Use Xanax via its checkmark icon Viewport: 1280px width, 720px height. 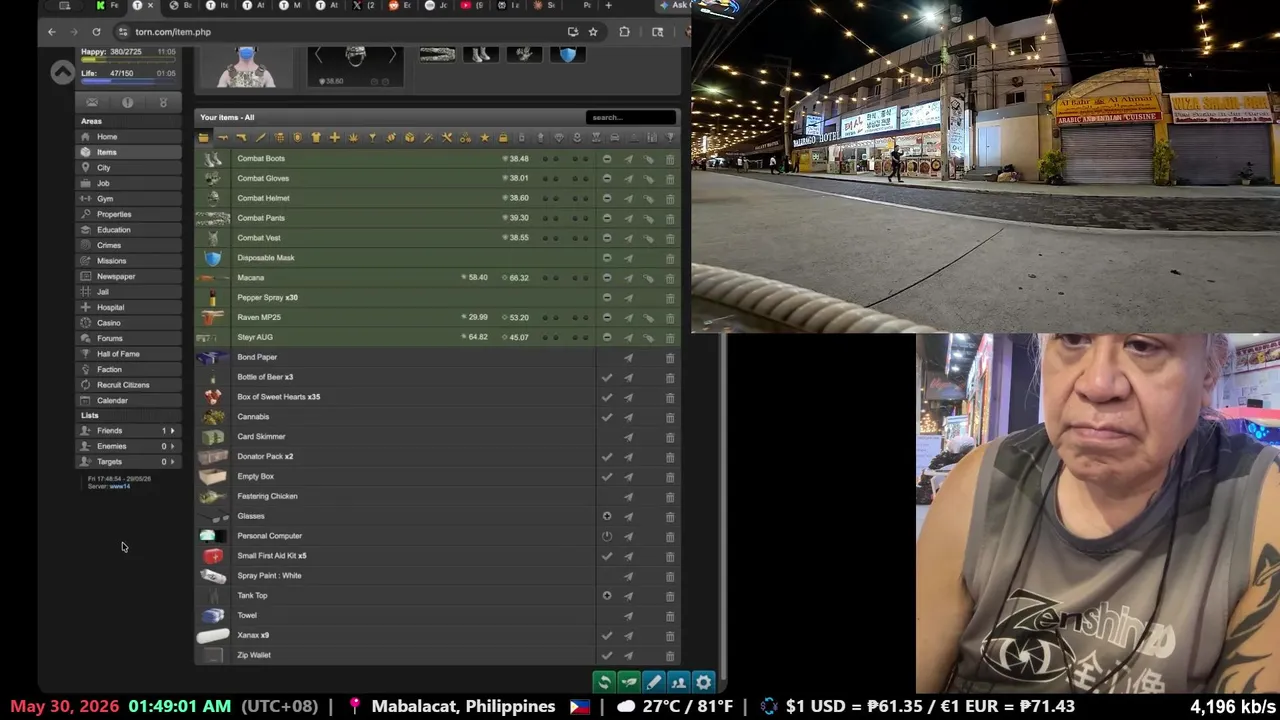(x=607, y=635)
